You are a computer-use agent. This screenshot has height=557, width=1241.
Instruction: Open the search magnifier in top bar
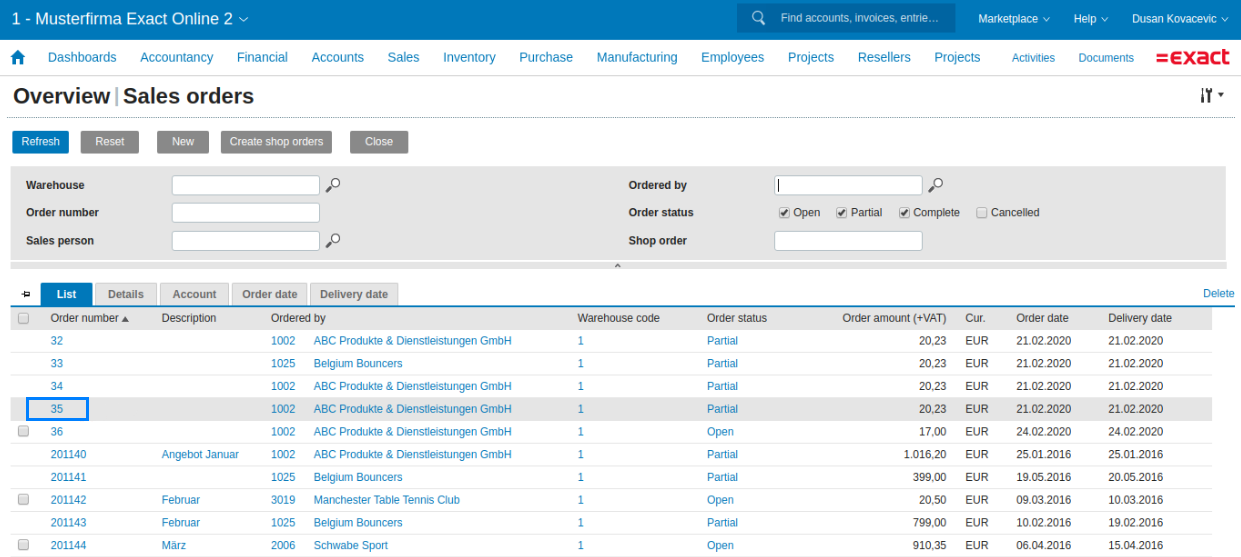[x=759, y=18]
